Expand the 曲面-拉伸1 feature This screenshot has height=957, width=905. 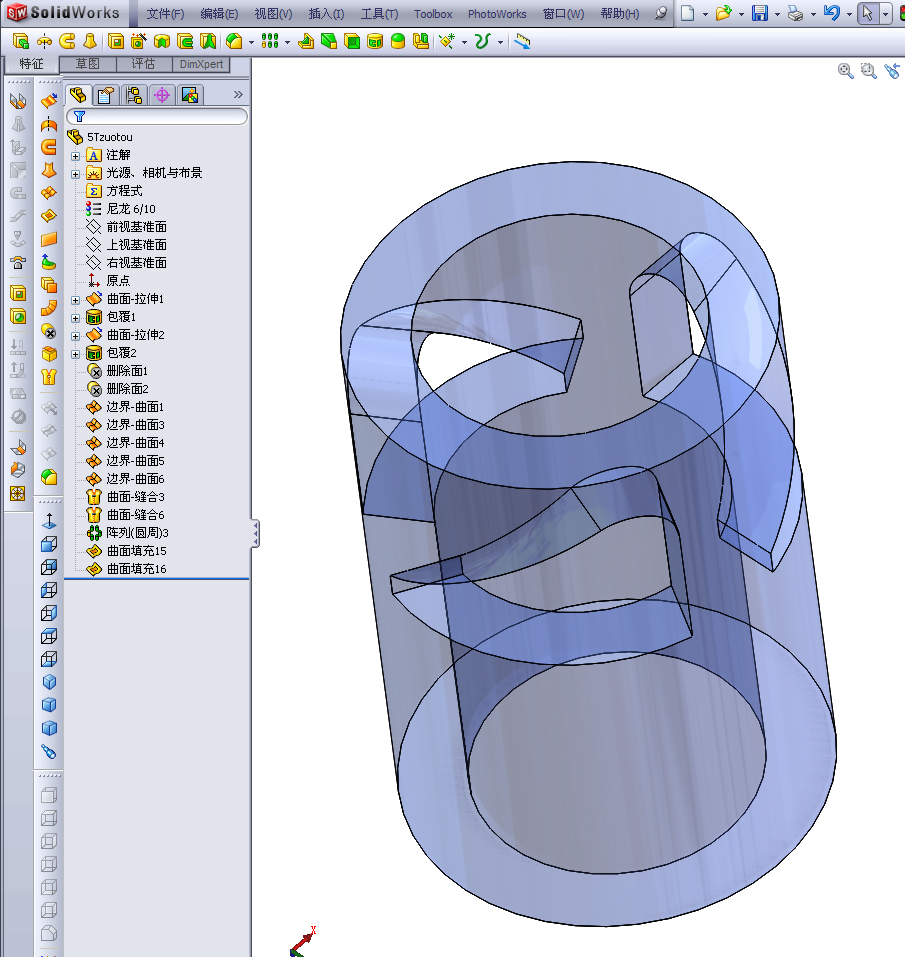pos(76,300)
